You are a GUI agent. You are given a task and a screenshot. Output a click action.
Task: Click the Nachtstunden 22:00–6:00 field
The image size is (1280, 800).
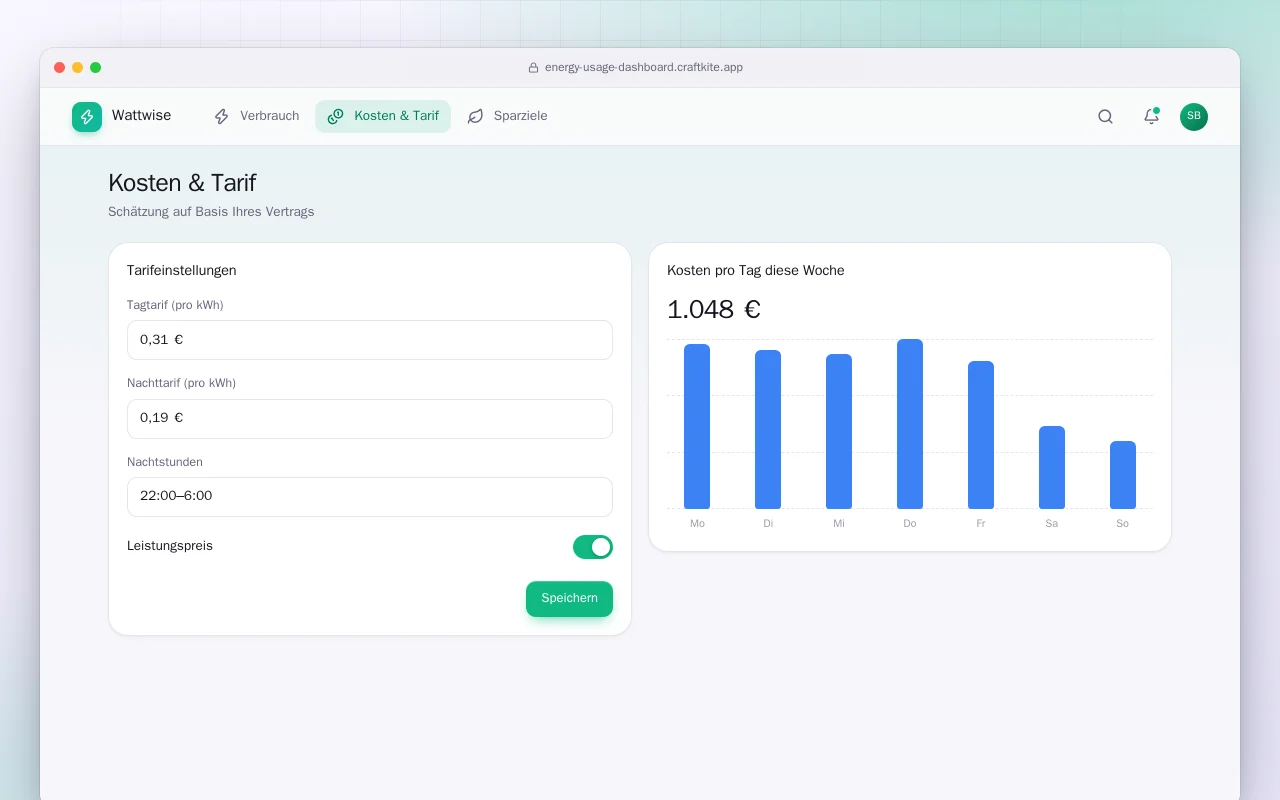370,496
